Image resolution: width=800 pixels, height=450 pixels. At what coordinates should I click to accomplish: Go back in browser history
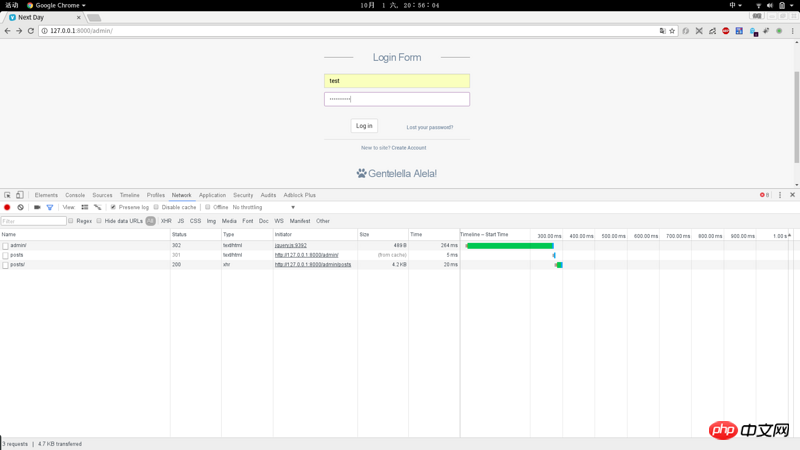click(x=7, y=31)
